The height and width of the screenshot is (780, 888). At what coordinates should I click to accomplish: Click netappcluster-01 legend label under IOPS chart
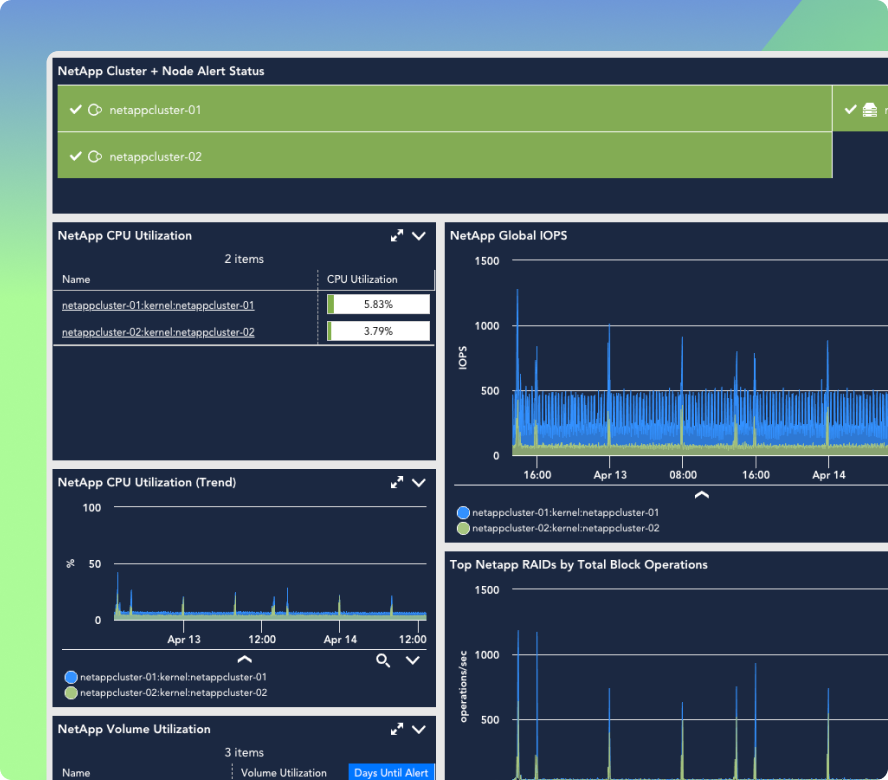point(566,513)
